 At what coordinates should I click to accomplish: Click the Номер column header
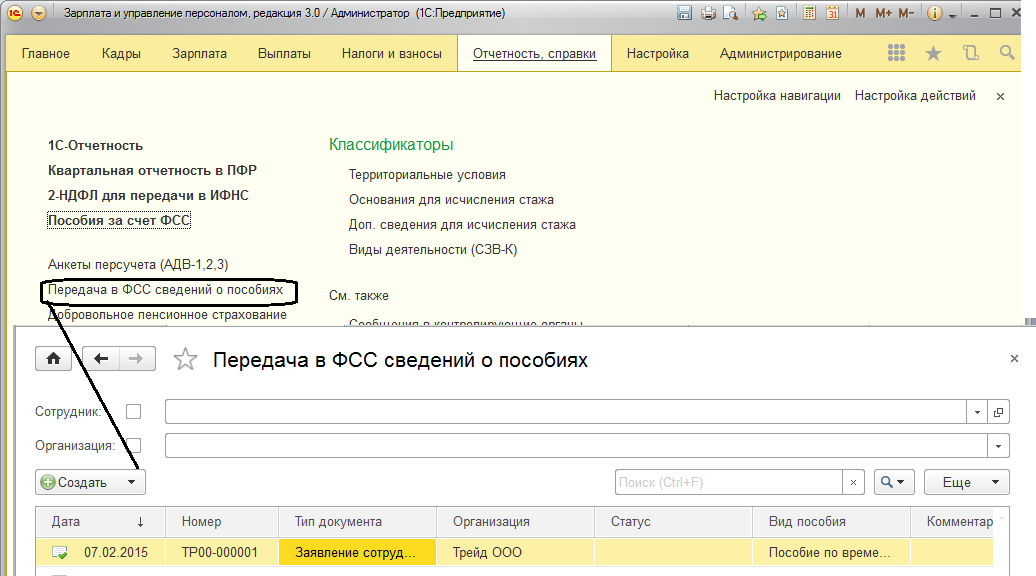[222, 521]
